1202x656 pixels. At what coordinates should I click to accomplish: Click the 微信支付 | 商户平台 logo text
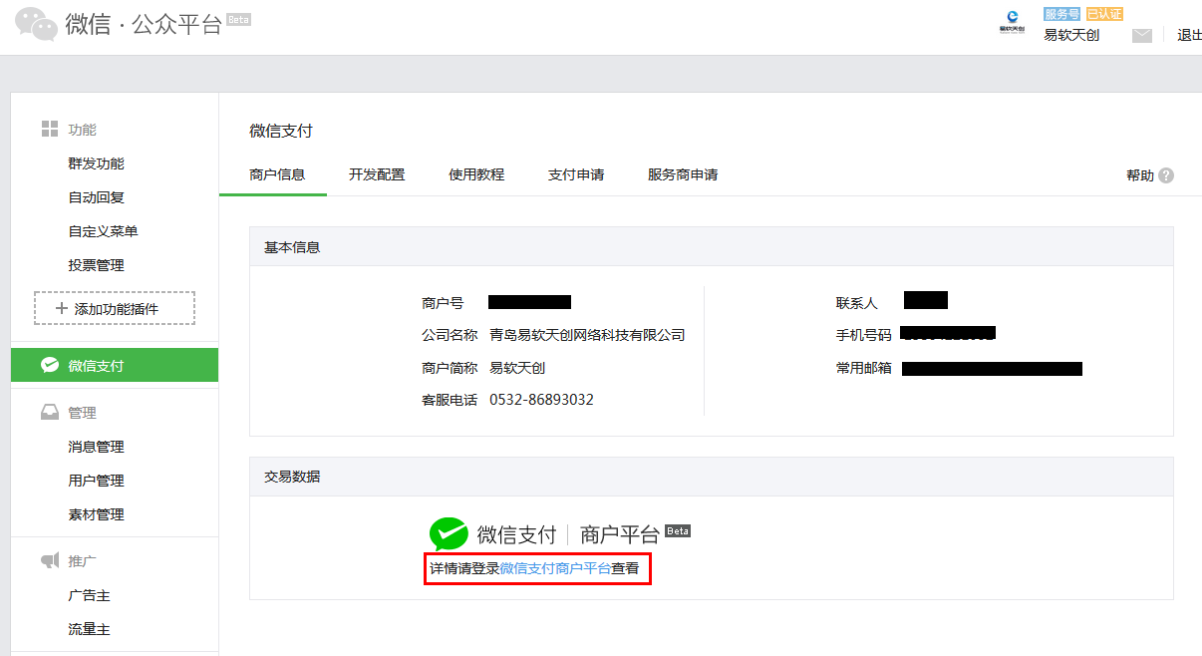point(566,534)
